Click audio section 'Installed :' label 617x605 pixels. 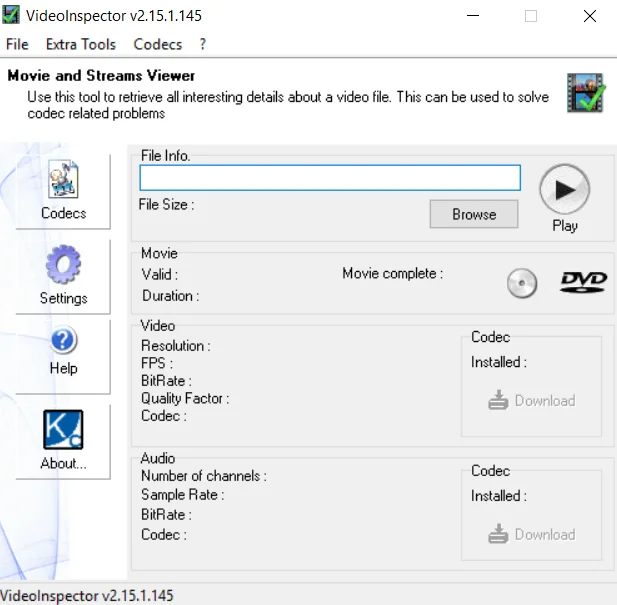(x=499, y=496)
